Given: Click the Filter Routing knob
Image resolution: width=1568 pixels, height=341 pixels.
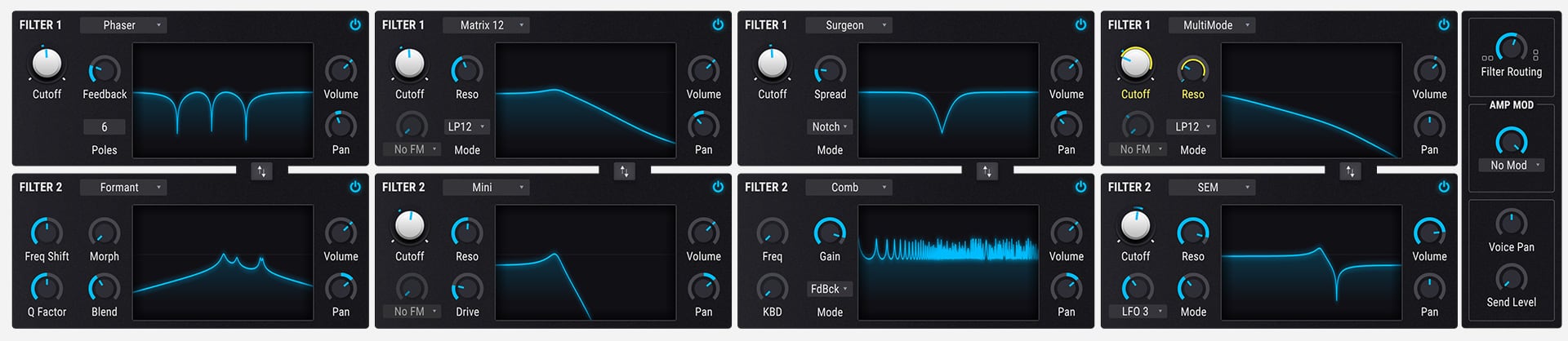Looking at the screenshot, I should pyautogui.click(x=1511, y=47).
